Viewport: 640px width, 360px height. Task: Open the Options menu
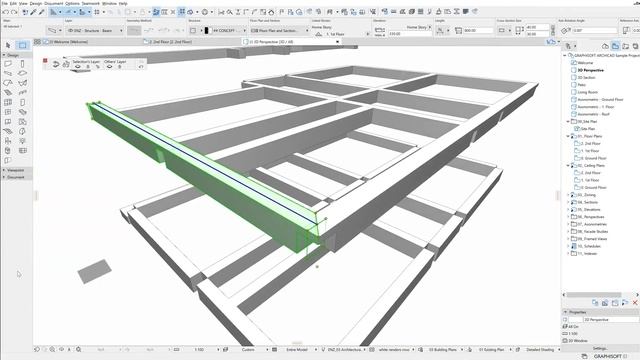click(72, 3)
